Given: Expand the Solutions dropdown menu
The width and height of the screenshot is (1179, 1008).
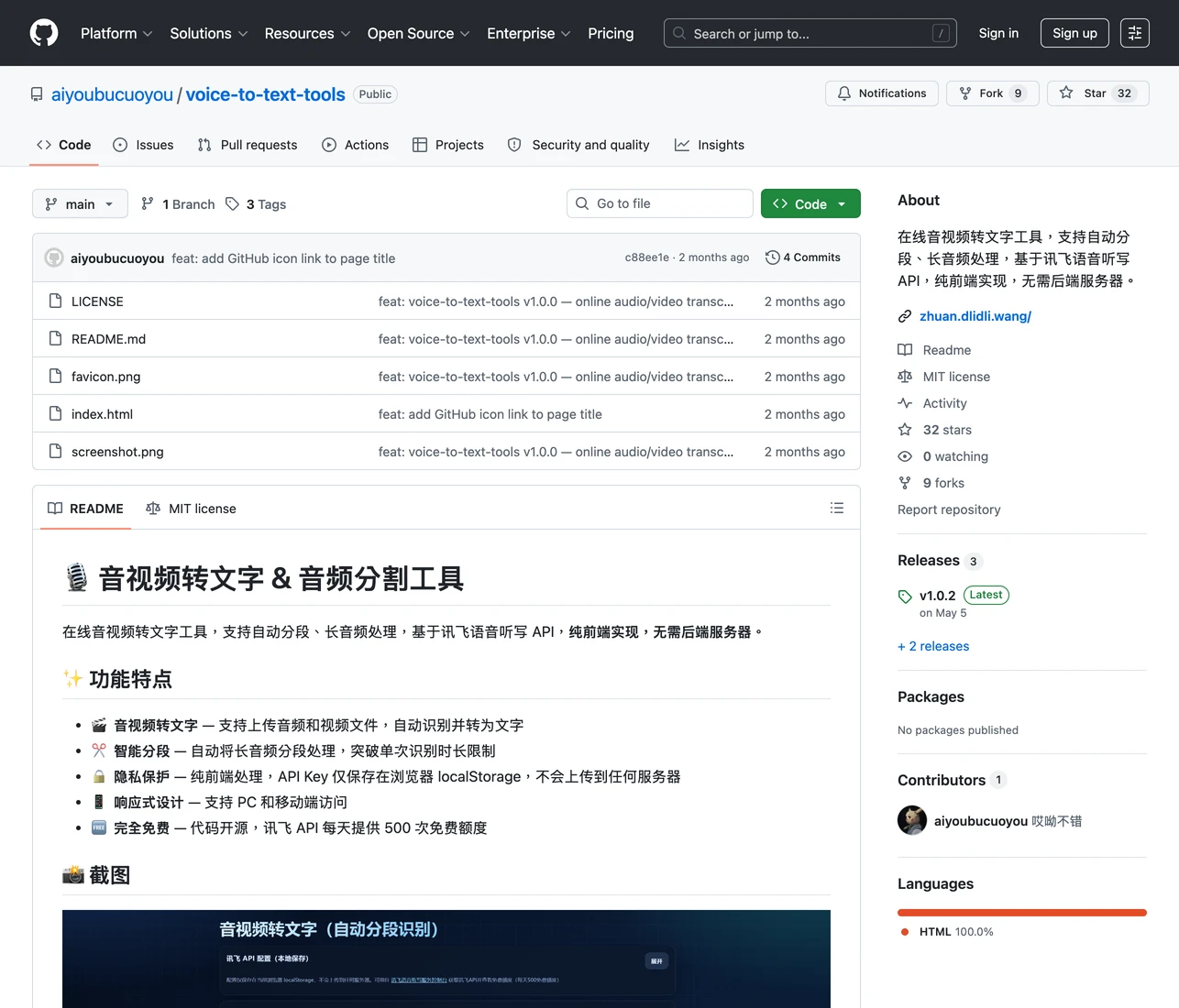Looking at the screenshot, I should click(x=209, y=33).
